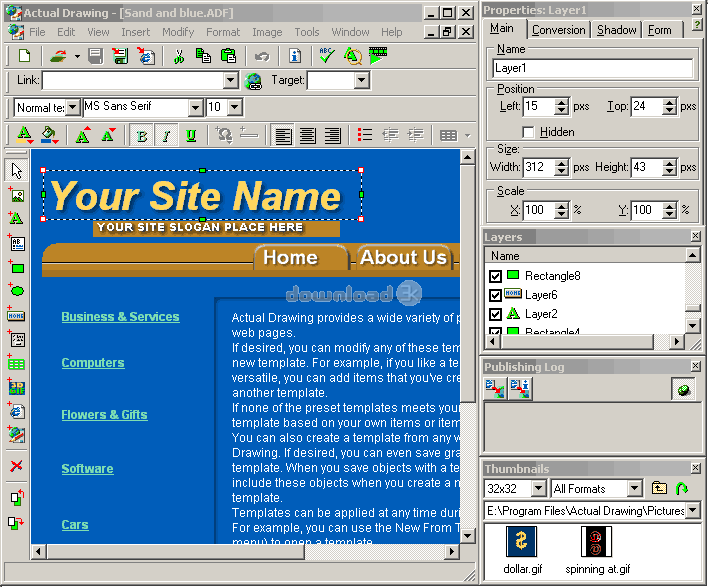Click the Business & Services link
The image size is (708, 587).
coord(120,317)
